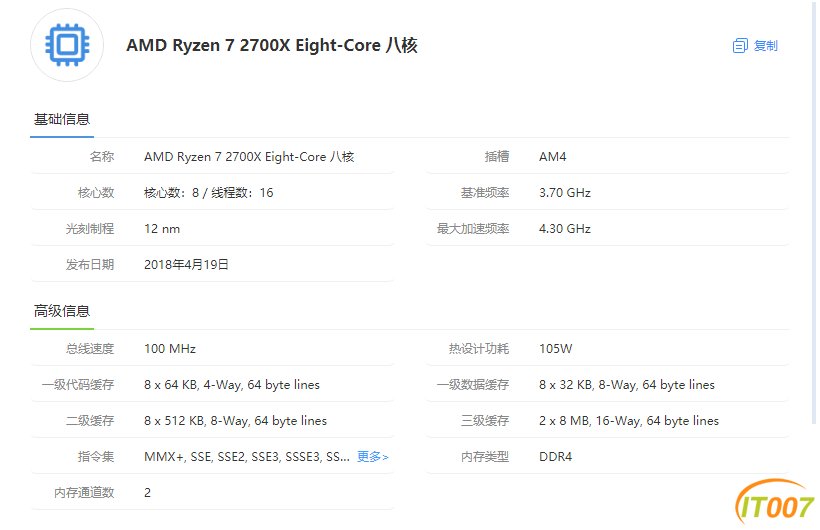The height and width of the screenshot is (530, 820).
Task: Click the base frequency 3.70 GHz
Action: 565,193
